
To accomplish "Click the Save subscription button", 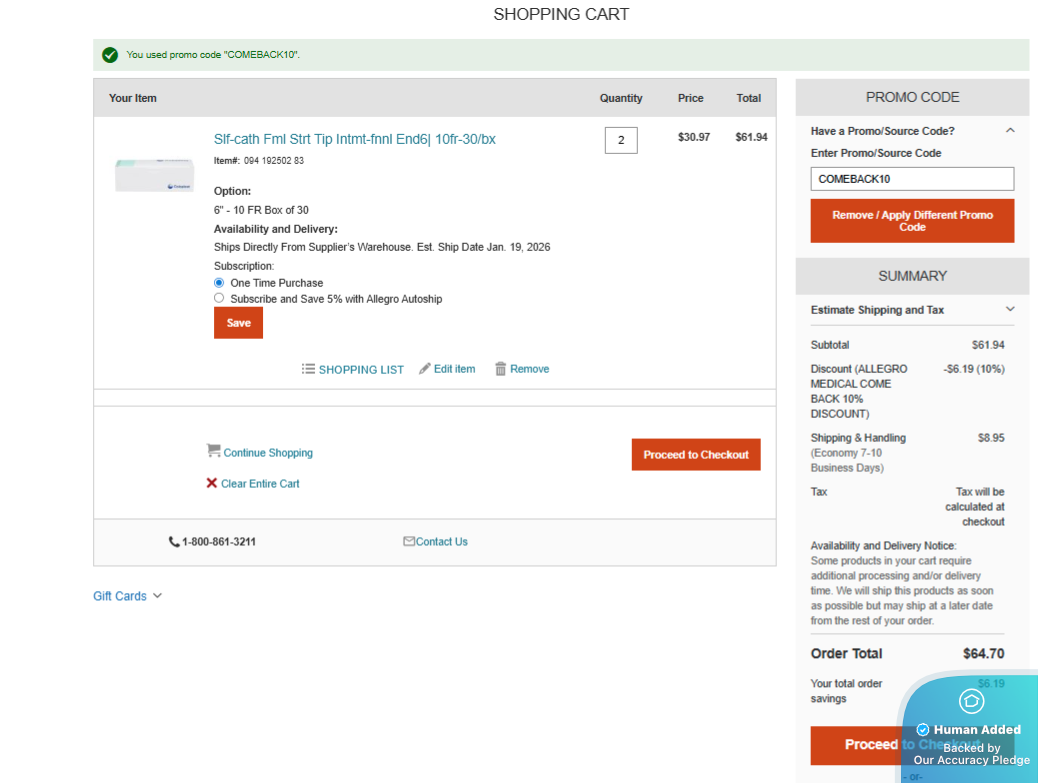I will point(238,323).
